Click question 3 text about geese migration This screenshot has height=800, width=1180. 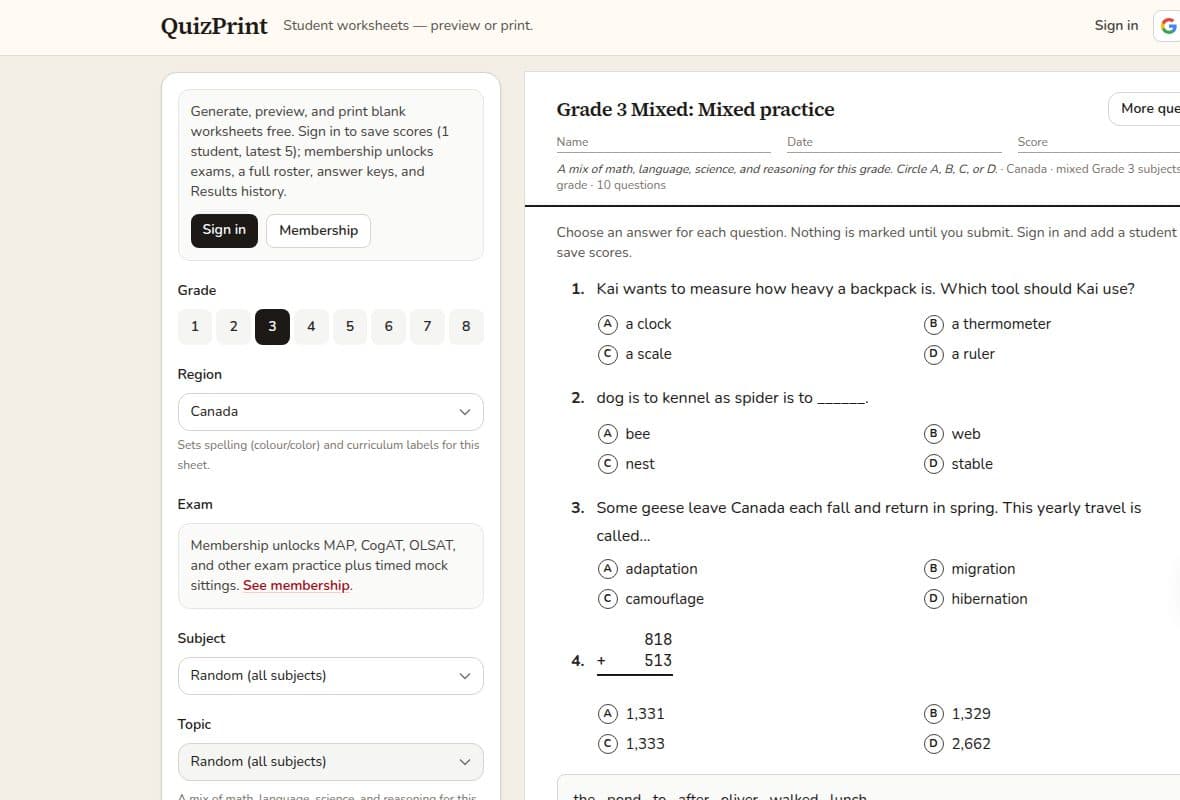(x=868, y=522)
